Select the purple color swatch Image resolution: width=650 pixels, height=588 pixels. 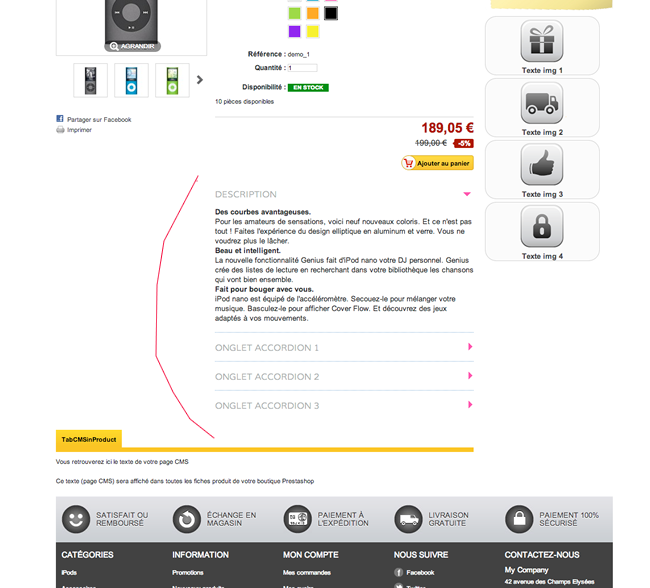(294, 32)
